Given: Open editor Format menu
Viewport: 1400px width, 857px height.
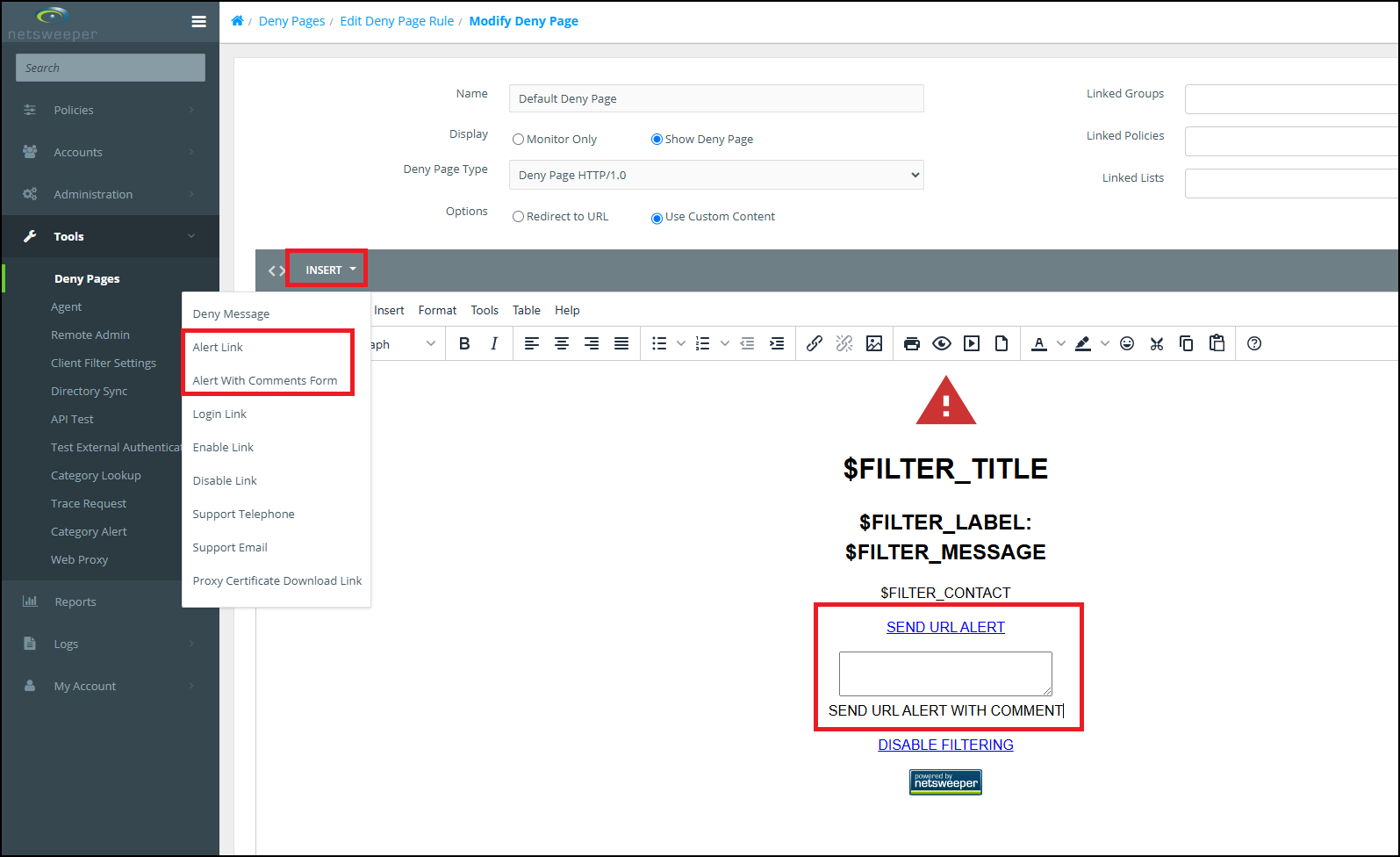Looking at the screenshot, I should tap(437, 310).
